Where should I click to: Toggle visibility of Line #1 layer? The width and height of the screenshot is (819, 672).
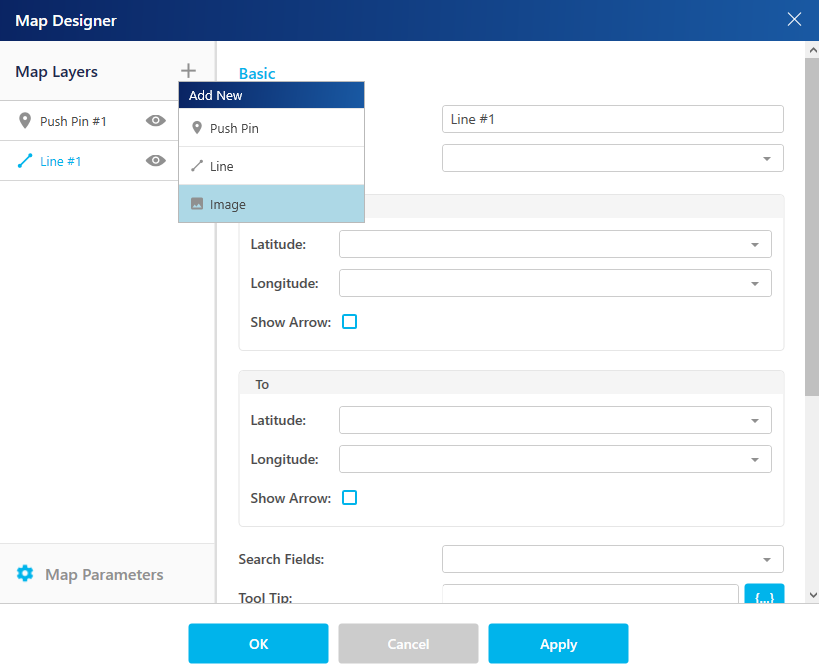tap(156, 160)
